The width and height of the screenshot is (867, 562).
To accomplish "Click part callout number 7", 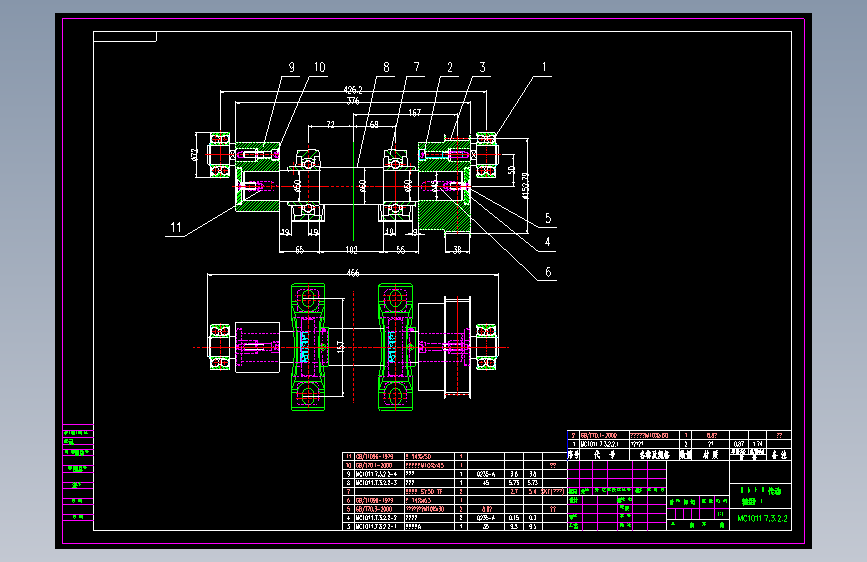I will point(416,67).
